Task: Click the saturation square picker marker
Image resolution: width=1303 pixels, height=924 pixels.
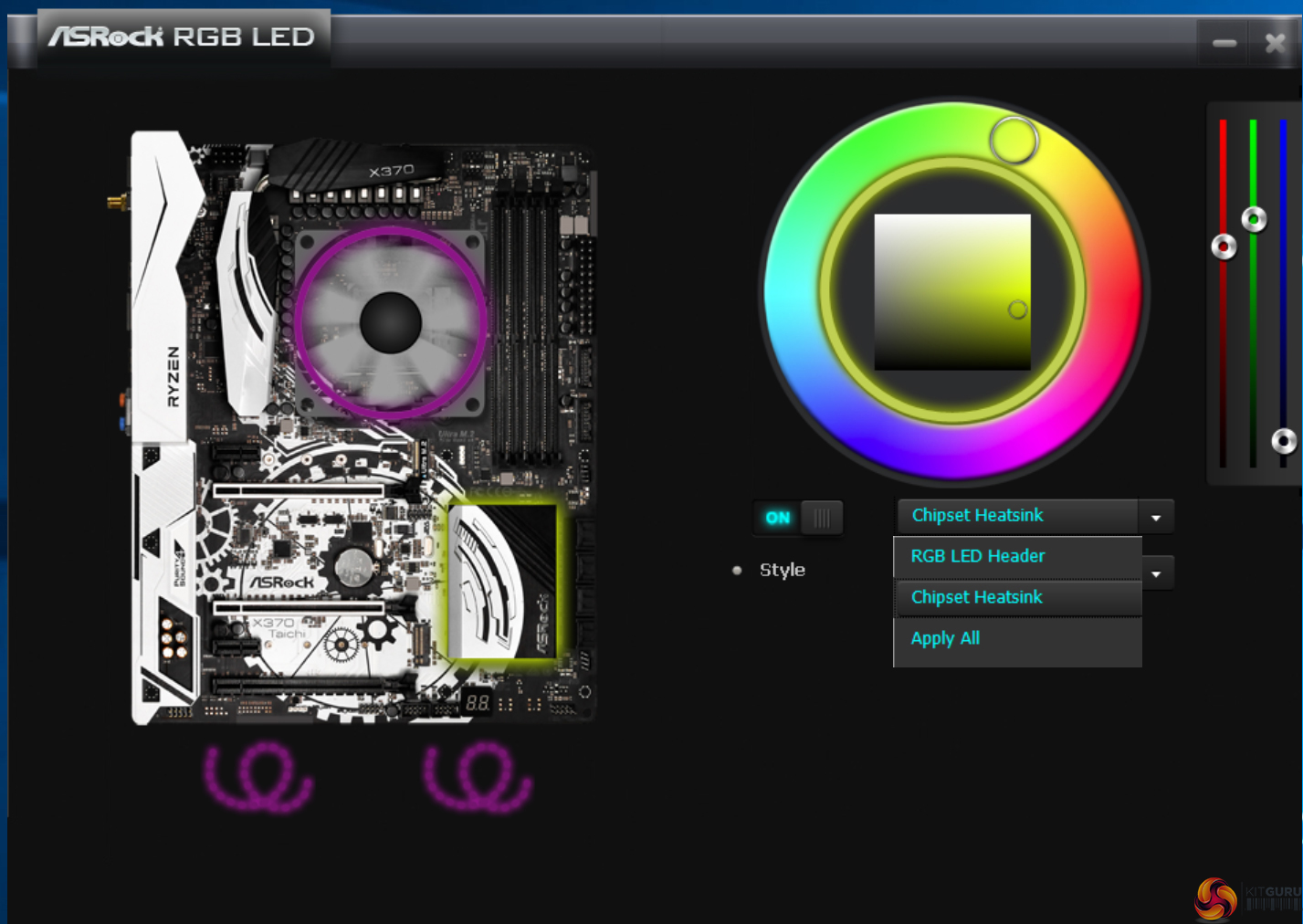Action: point(1017,310)
